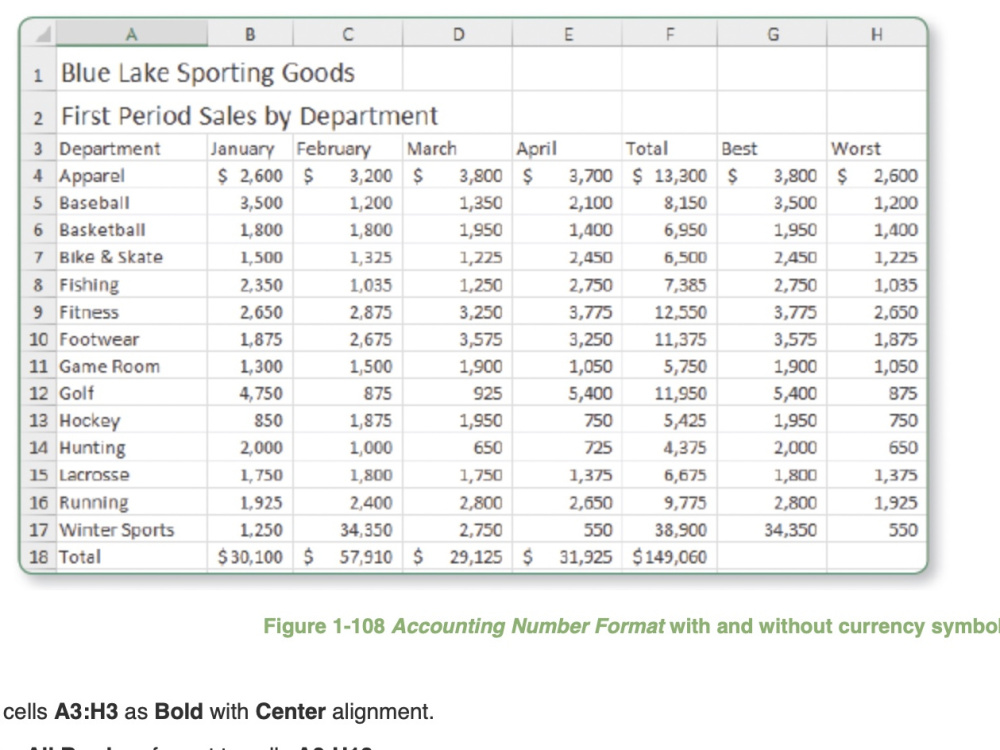
Task: Select column G header
Action: [772, 34]
